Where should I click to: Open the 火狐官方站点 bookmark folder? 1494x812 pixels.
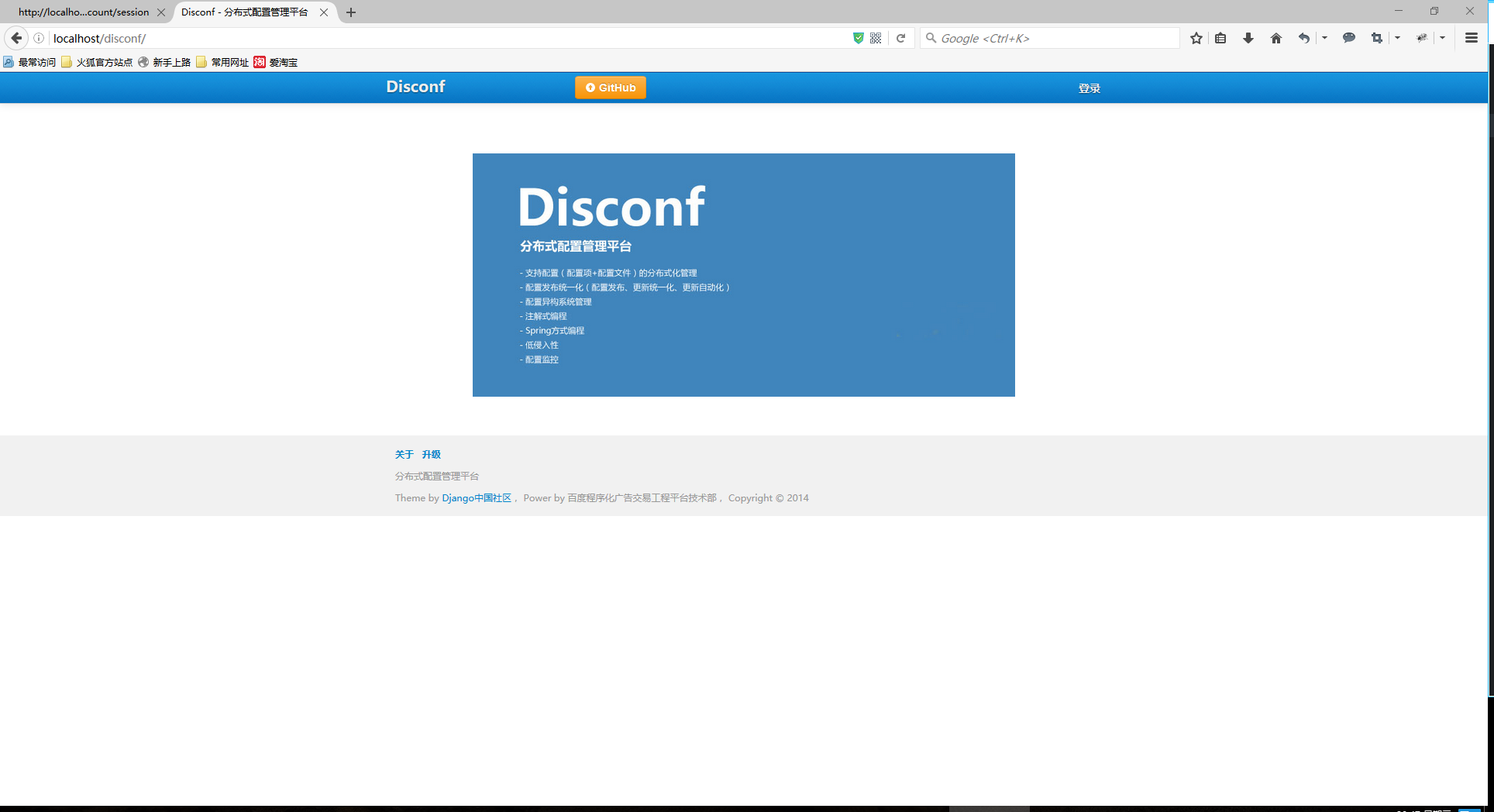(97, 62)
